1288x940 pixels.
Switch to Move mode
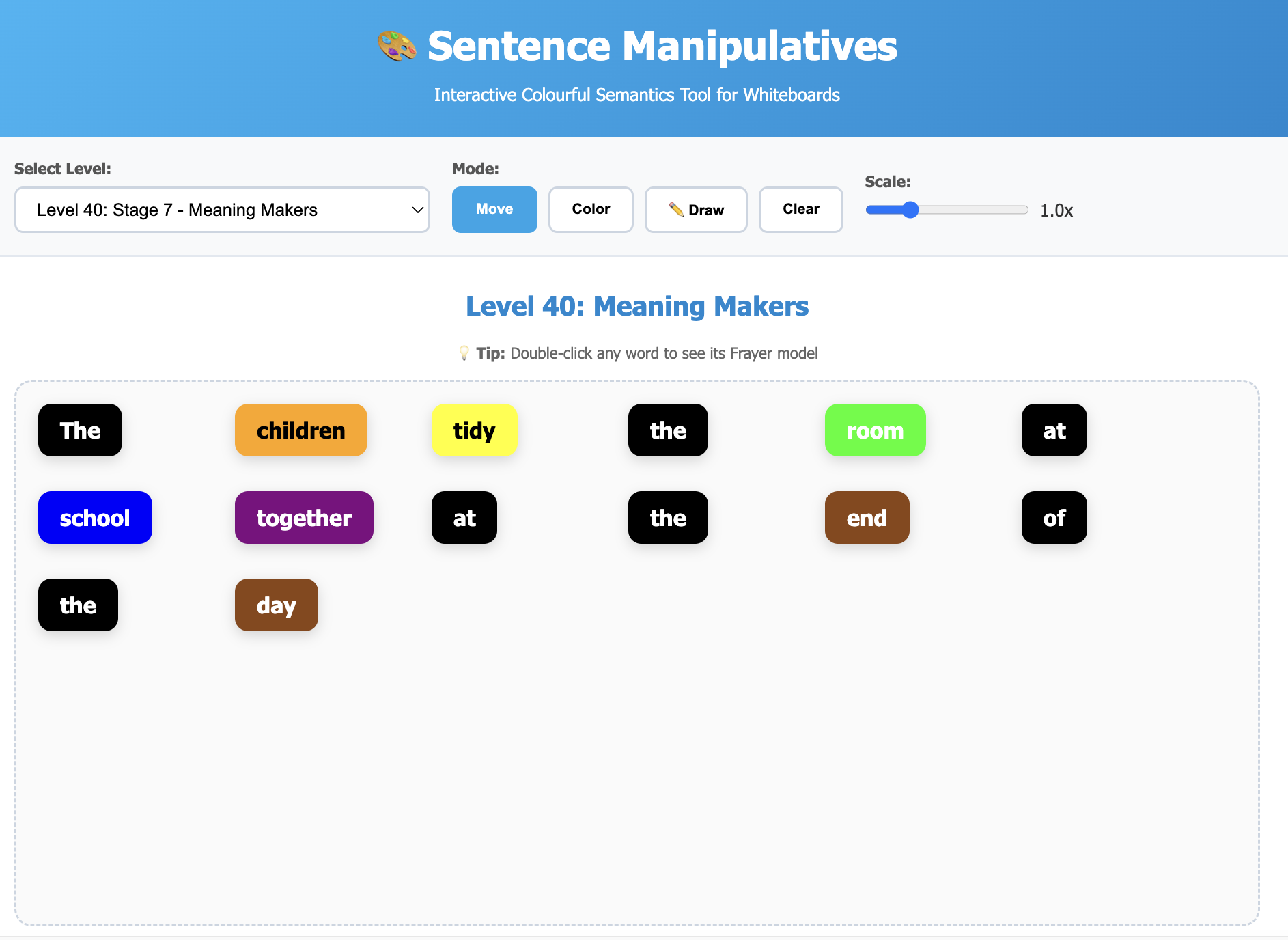point(494,210)
